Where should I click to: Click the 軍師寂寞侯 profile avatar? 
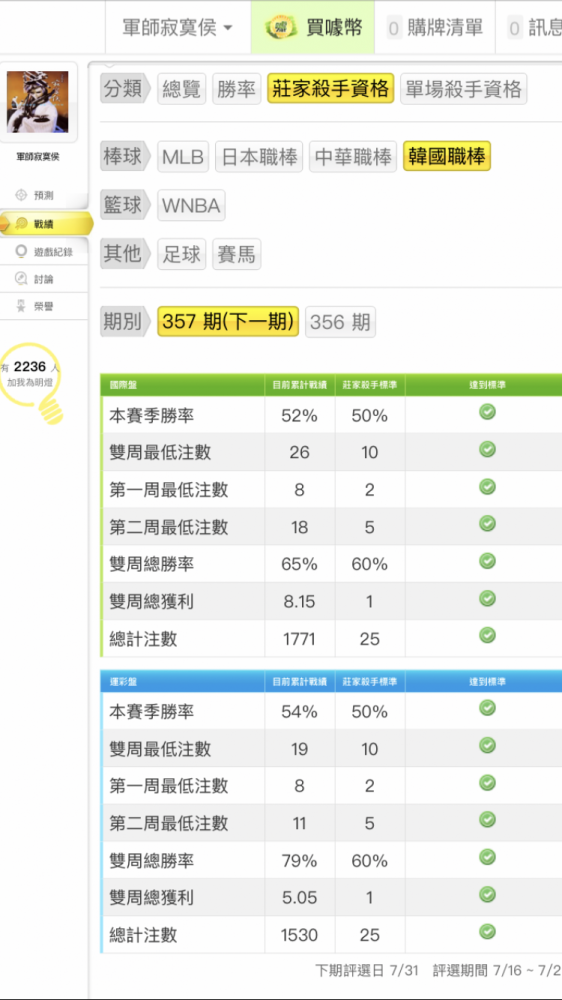[38, 102]
